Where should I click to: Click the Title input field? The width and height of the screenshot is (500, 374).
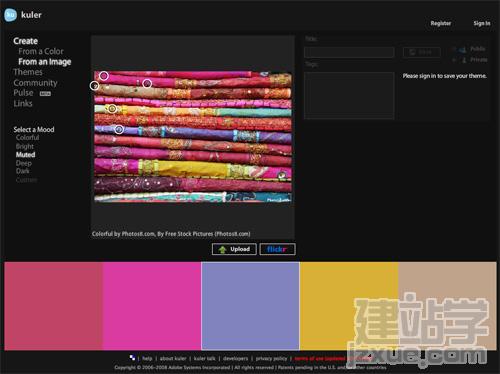click(x=349, y=52)
